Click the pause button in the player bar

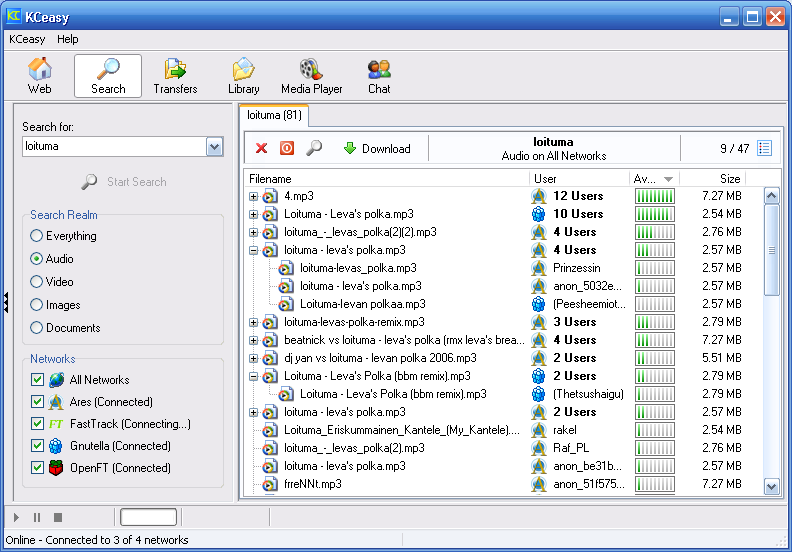click(x=37, y=517)
